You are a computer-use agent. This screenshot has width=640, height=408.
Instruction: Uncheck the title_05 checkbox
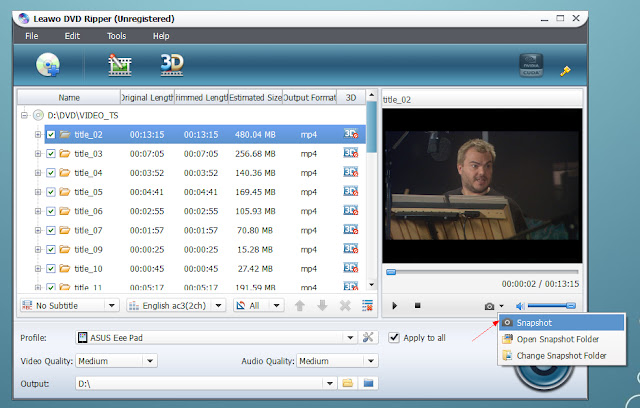click(x=51, y=192)
